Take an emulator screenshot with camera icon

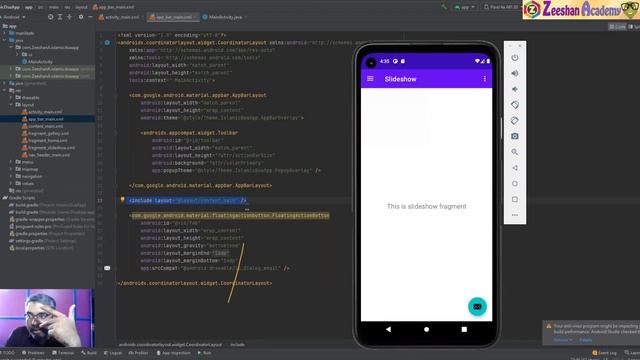[x=515, y=136]
